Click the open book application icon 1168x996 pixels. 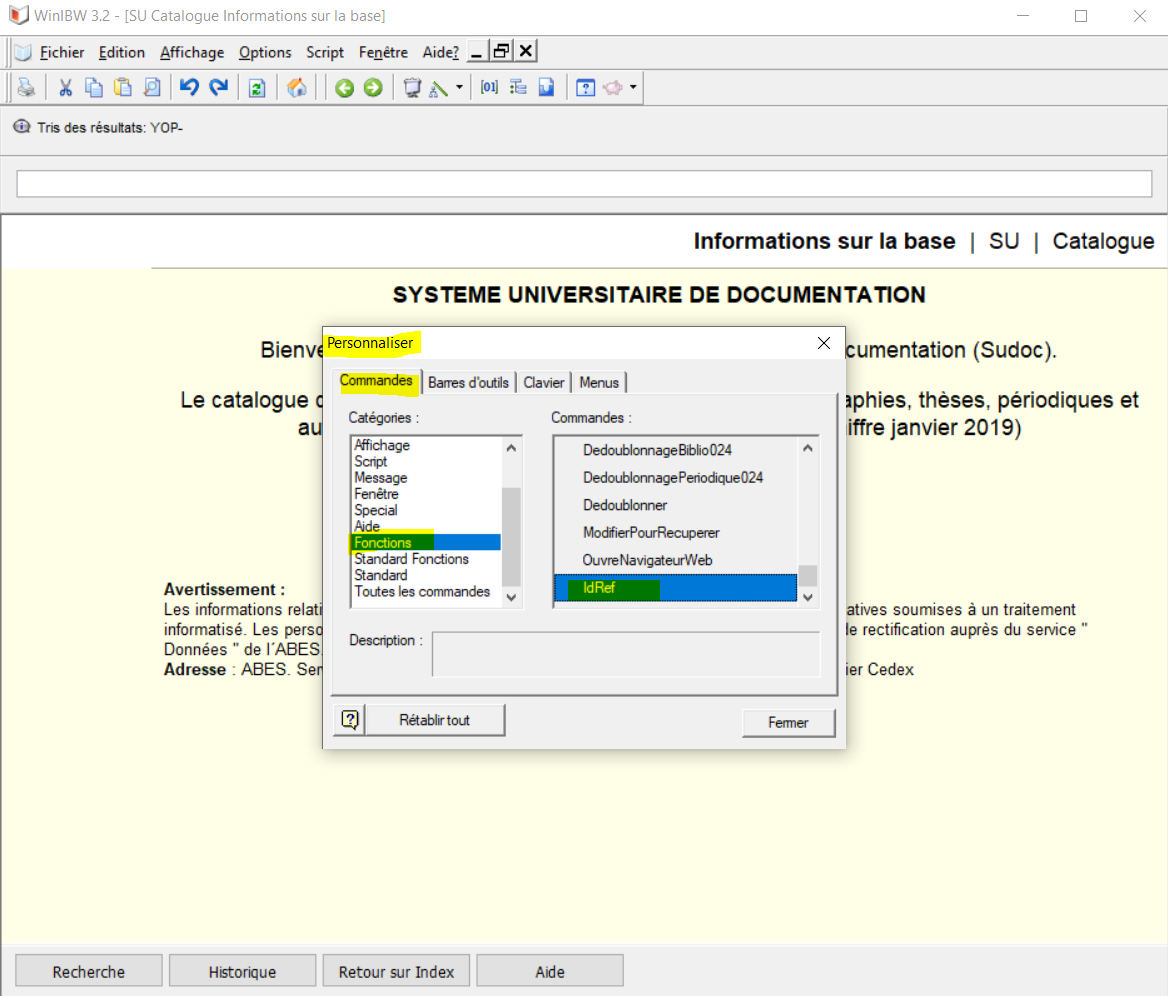pos(23,52)
